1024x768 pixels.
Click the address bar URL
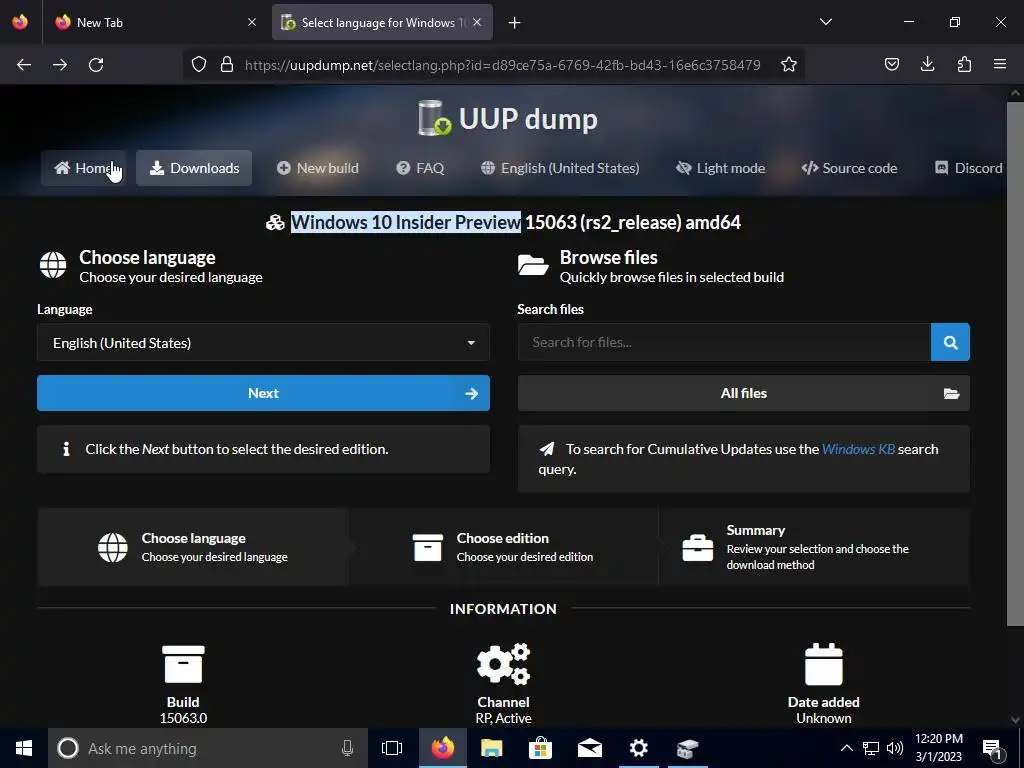[502, 65]
